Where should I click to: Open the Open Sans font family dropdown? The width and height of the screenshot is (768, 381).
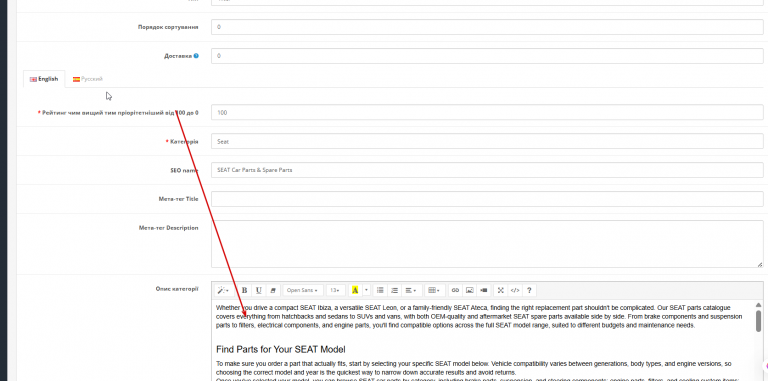(x=303, y=290)
